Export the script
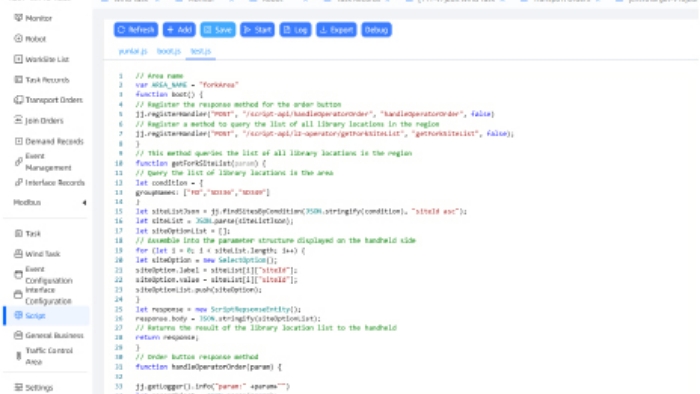The width and height of the screenshot is (700, 394). [336, 30]
